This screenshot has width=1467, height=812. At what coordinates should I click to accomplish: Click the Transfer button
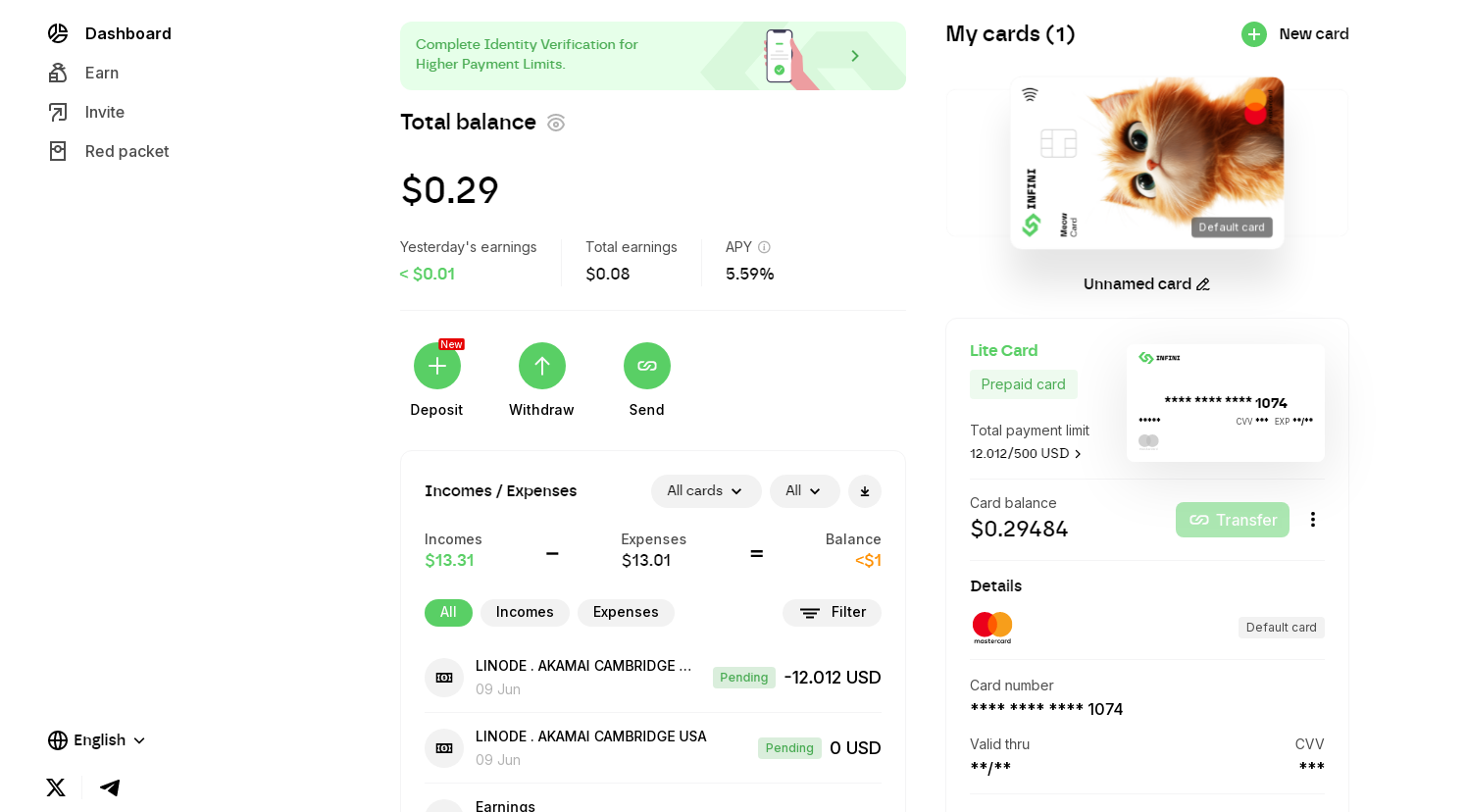click(x=1233, y=520)
